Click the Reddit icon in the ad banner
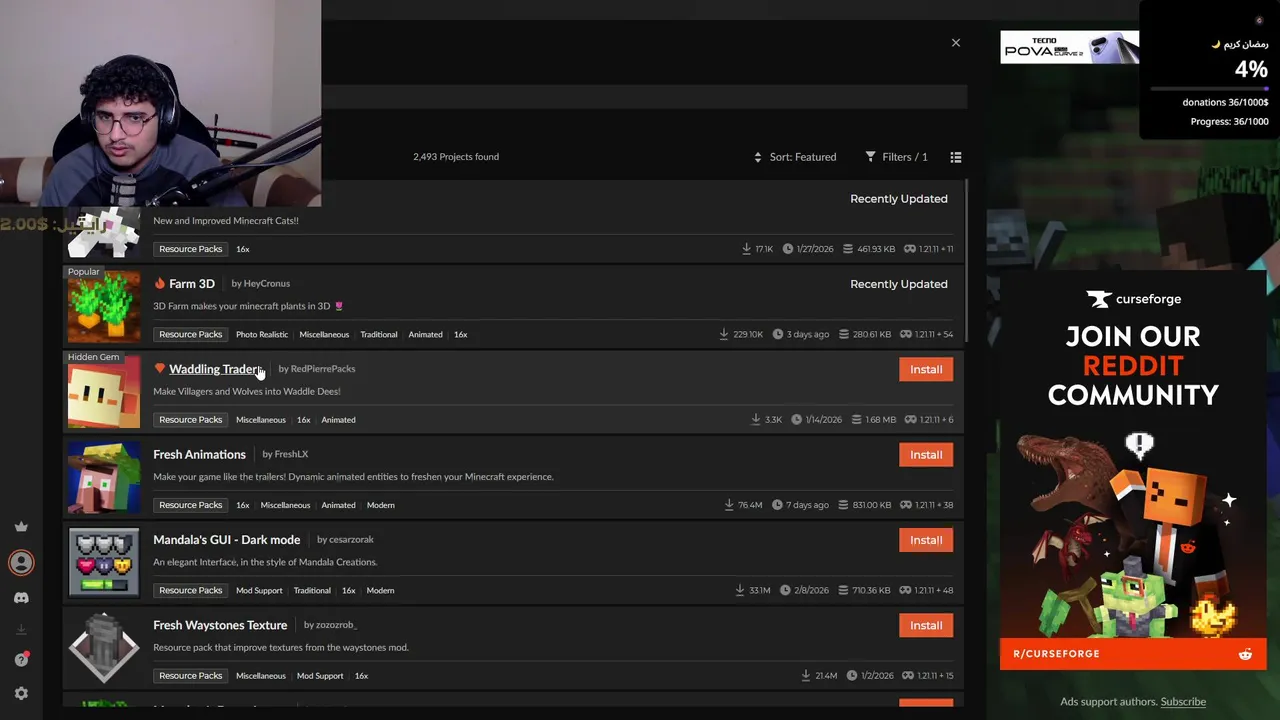The width and height of the screenshot is (1280, 720). pos(1245,654)
